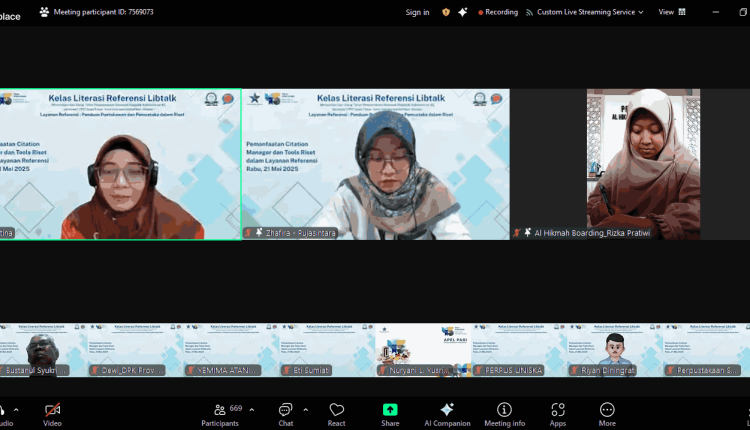Click the Meeting participant ID label
Screen dimensions: 750x430
tap(103, 12)
